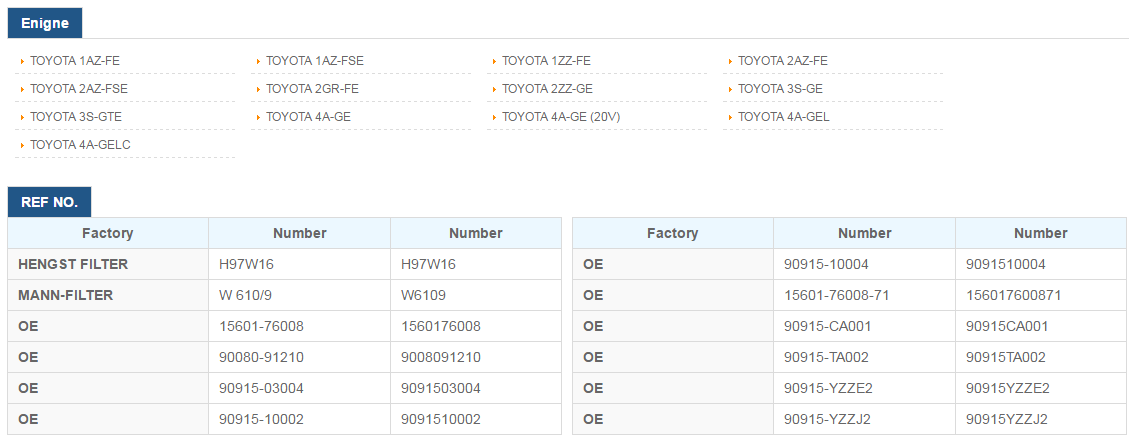The width and height of the screenshot is (1139, 444).
Task: Open the TOYOTA 1AZ-FE engine link
Action: [x=75, y=61]
